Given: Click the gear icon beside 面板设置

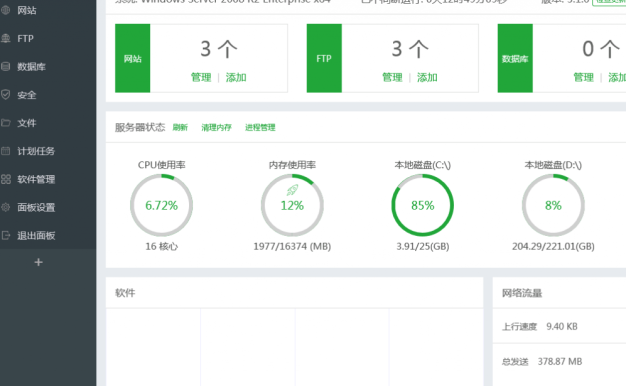Looking at the screenshot, I should [6, 207].
